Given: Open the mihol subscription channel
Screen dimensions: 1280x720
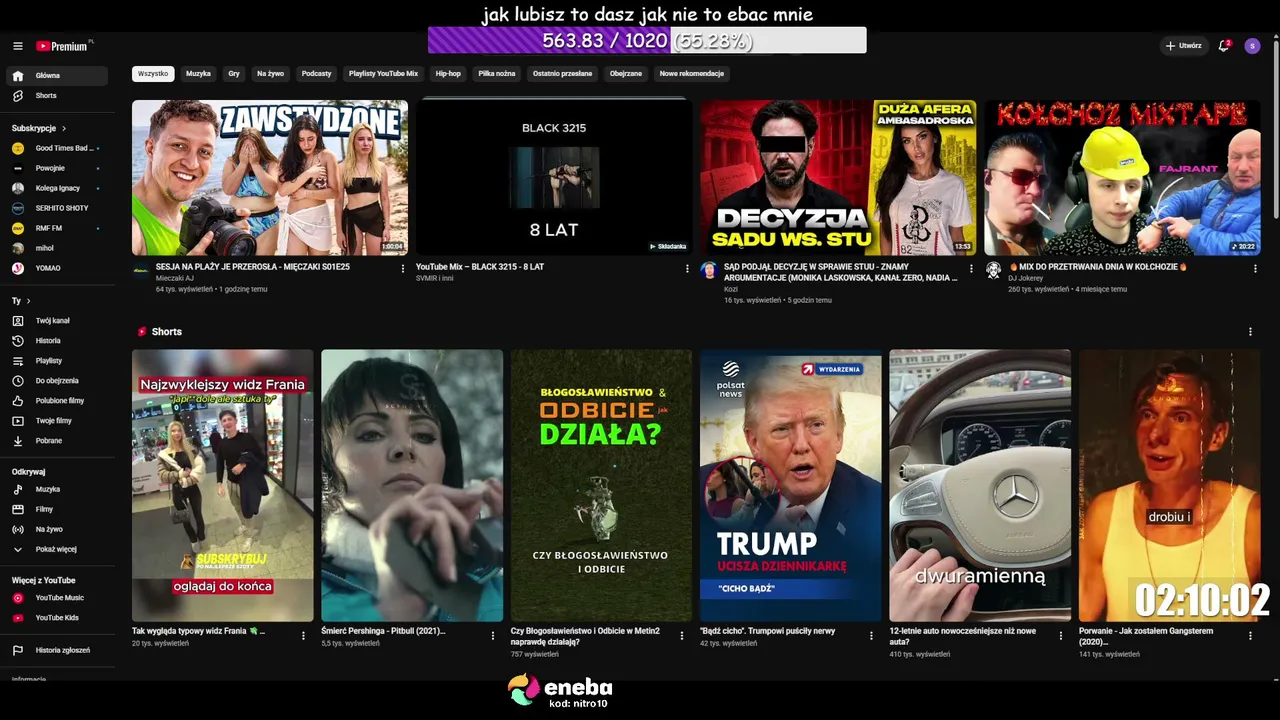Looking at the screenshot, I should [58, 248].
